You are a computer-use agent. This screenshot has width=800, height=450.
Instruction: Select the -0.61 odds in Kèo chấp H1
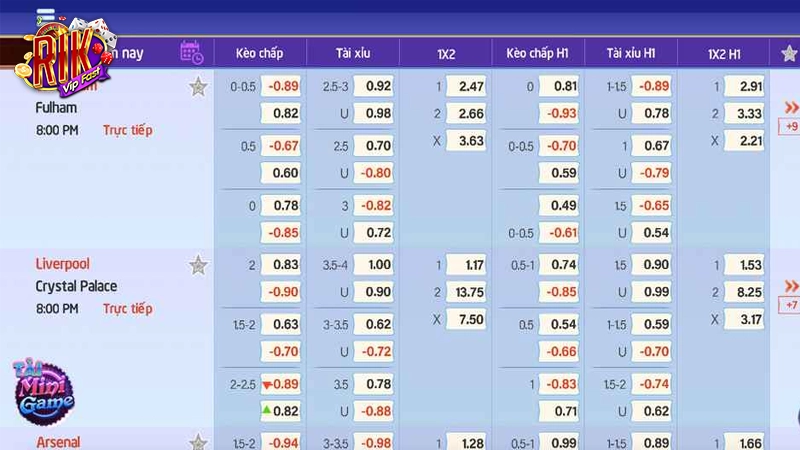pyautogui.click(x=559, y=233)
